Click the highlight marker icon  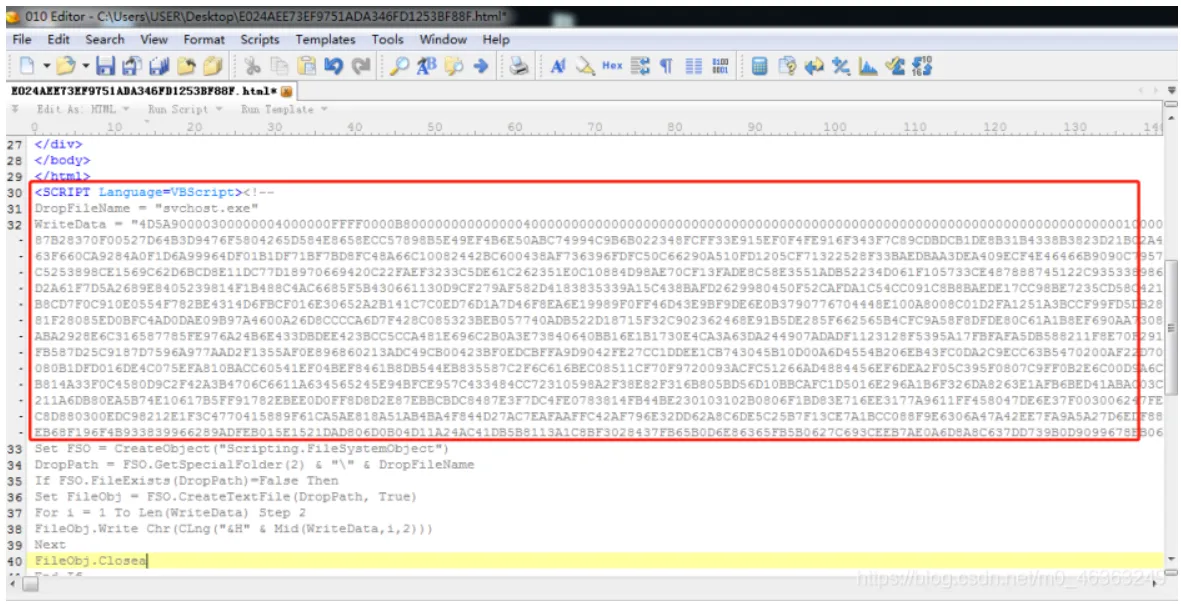[585, 66]
